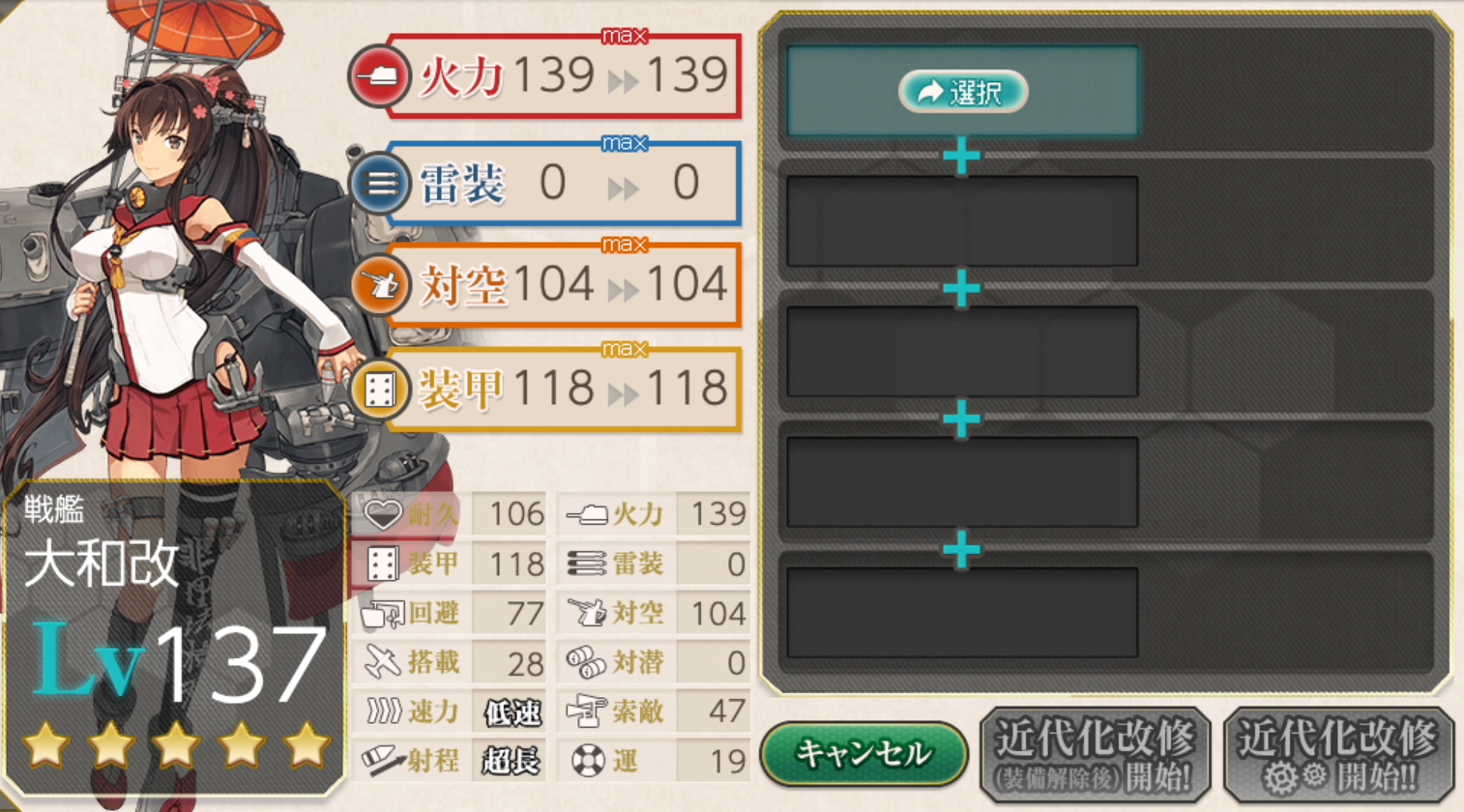Click the yellow armor (装甲) plate icon
1464x812 pixels.
click(x=379, y=389)
